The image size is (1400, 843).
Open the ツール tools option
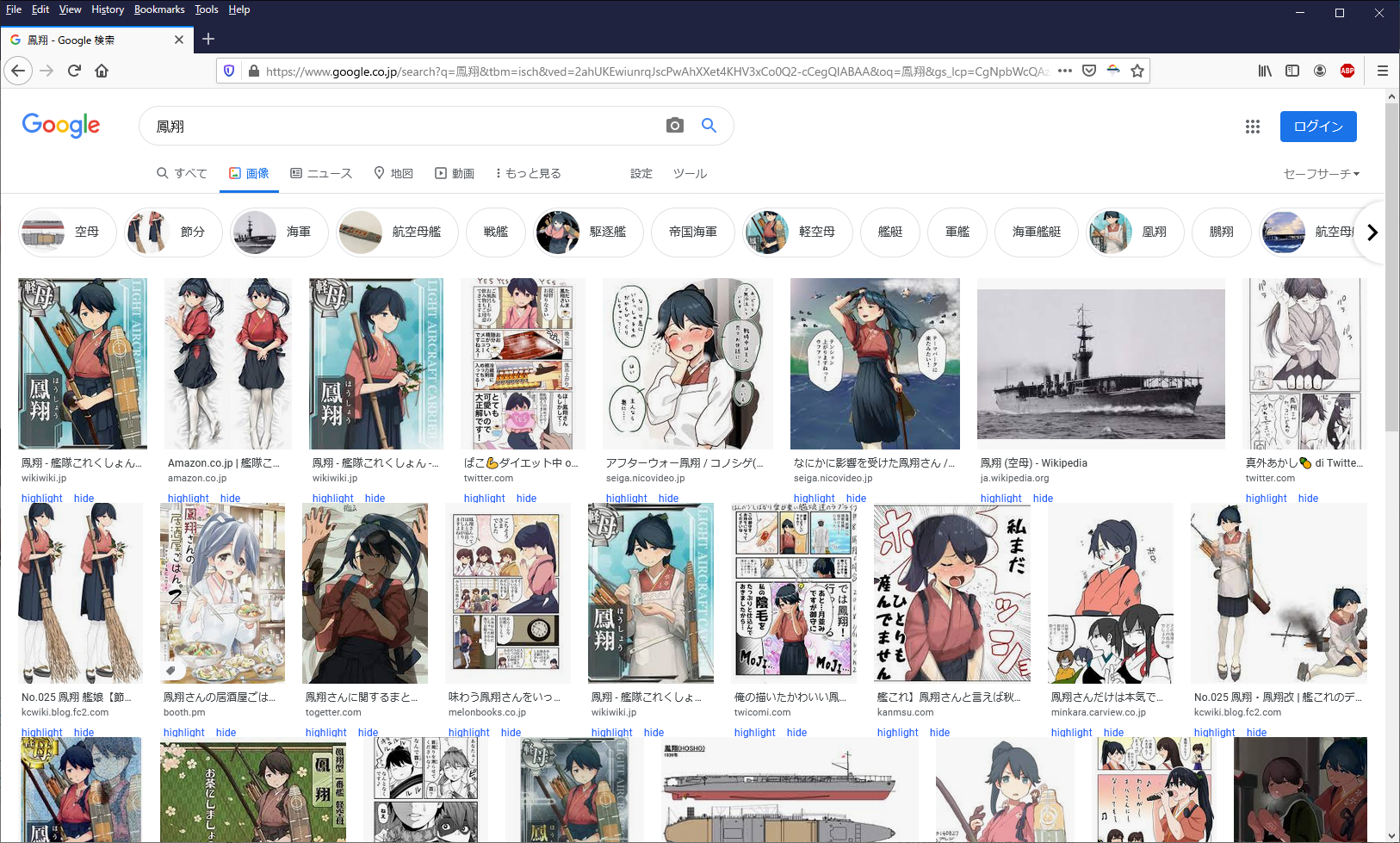pos(690,173)
